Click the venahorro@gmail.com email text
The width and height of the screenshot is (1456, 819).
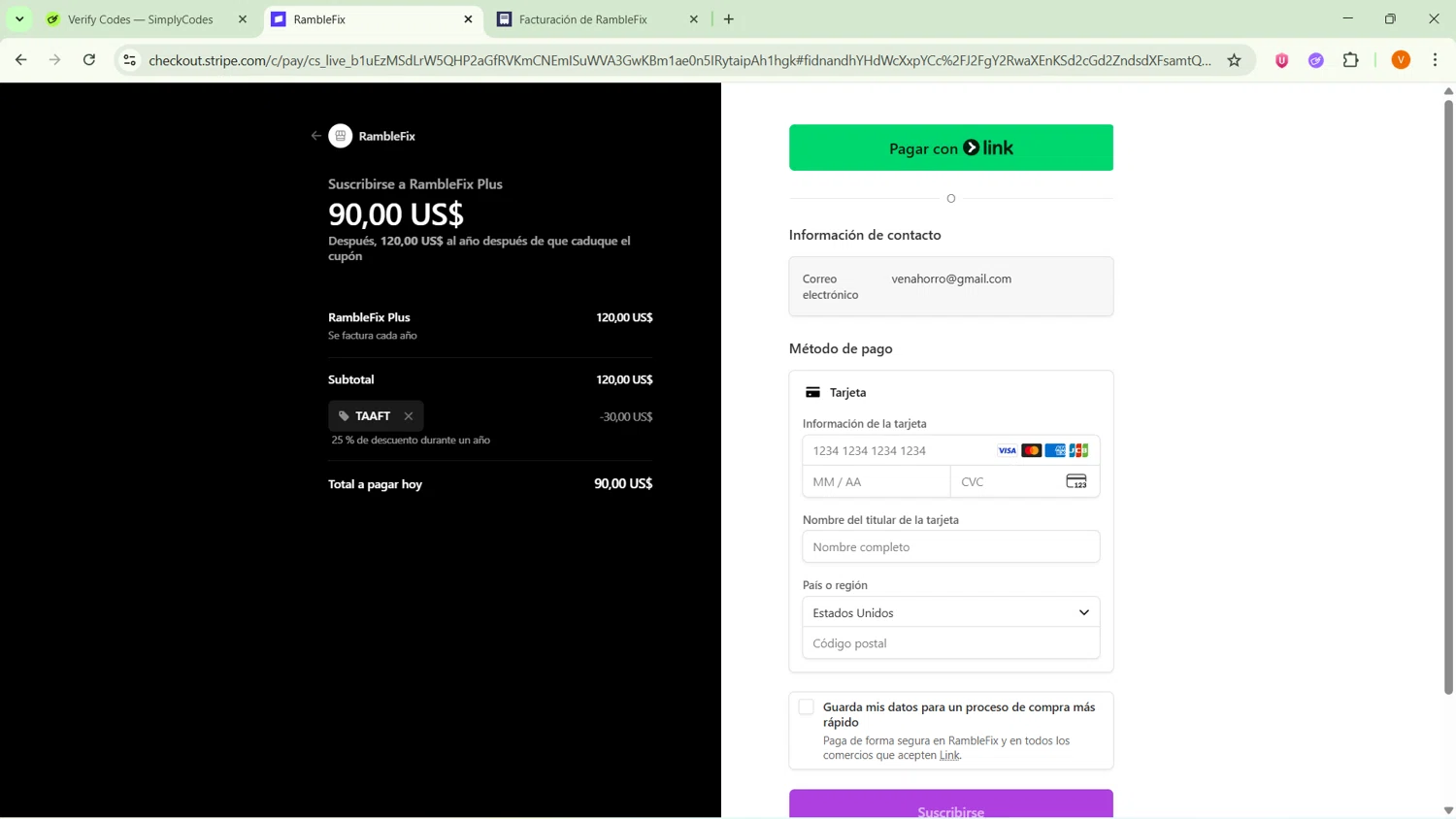point(951,278)
